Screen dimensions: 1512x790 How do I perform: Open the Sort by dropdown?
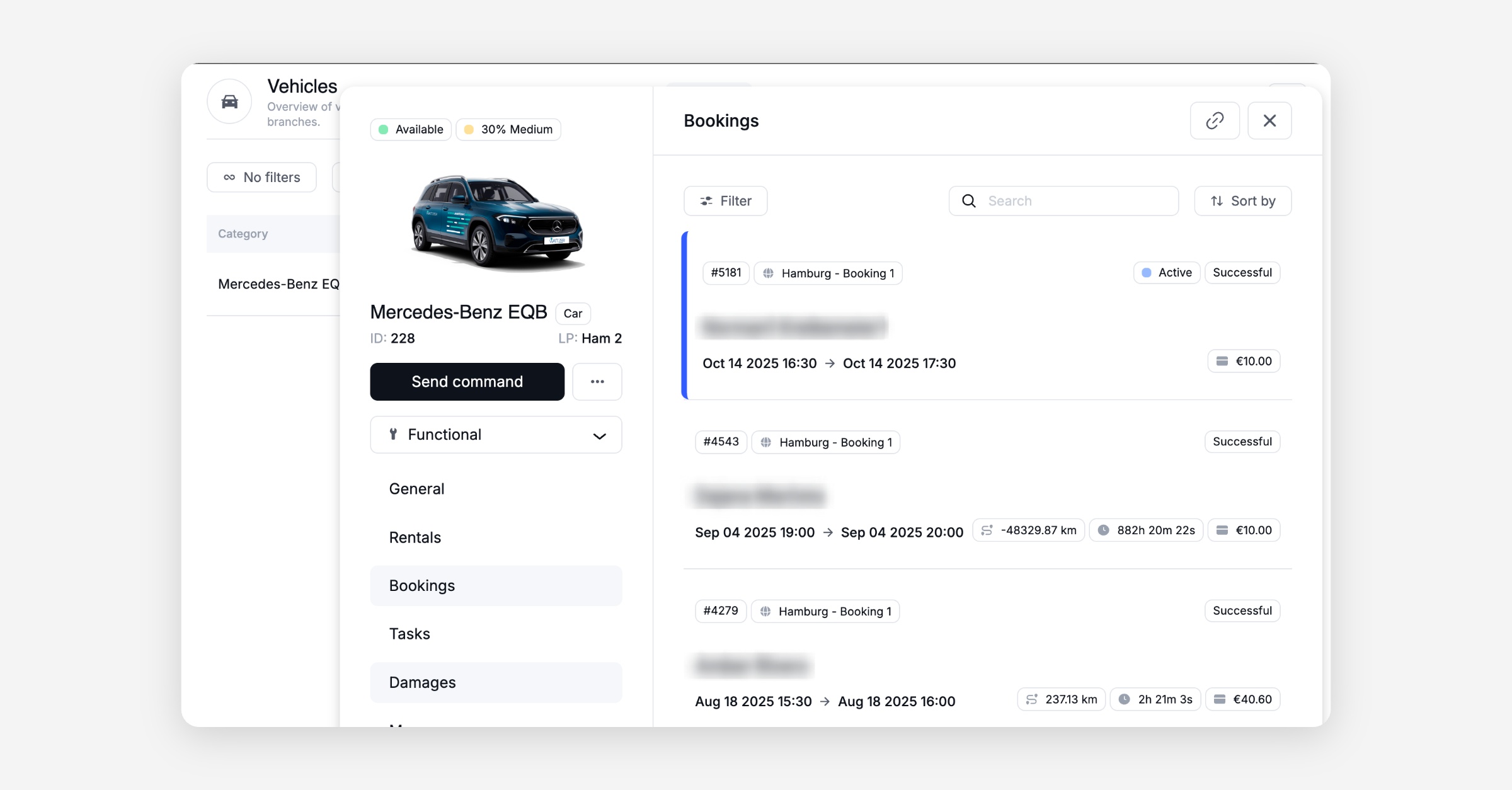click(1242, 201)
